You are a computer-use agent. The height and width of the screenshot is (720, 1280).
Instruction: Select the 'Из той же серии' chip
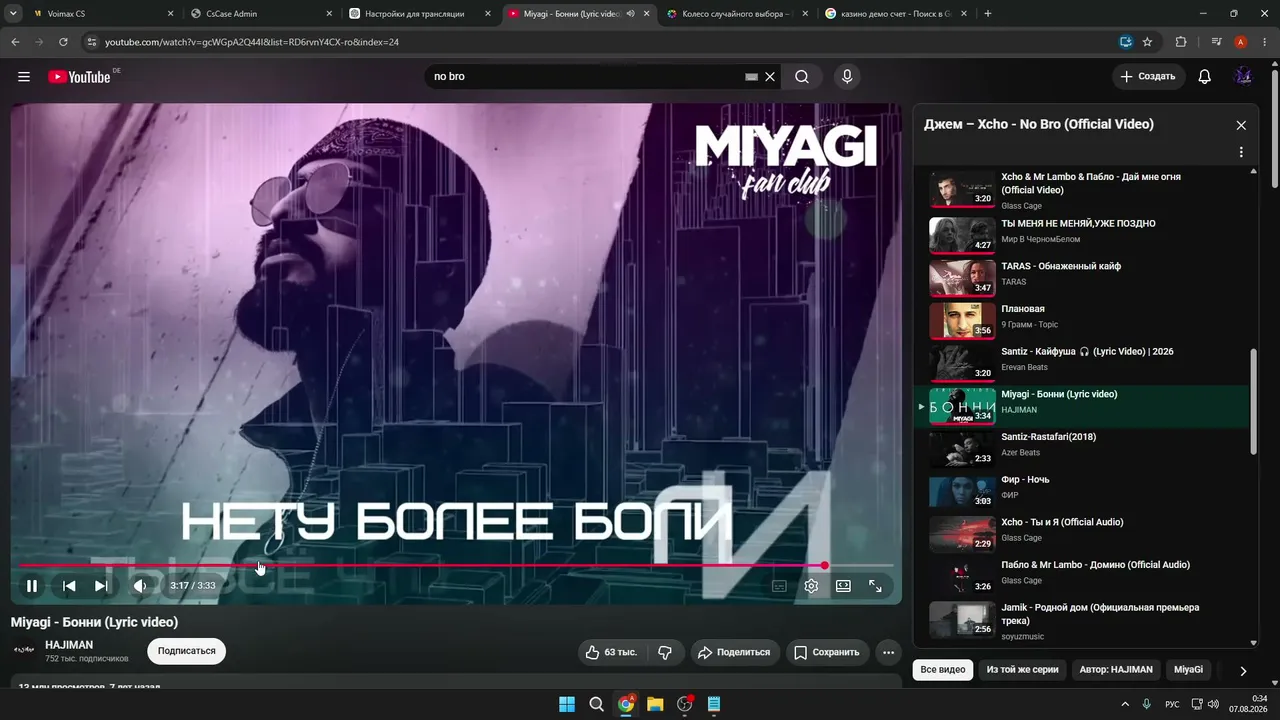pos(1022,669)
